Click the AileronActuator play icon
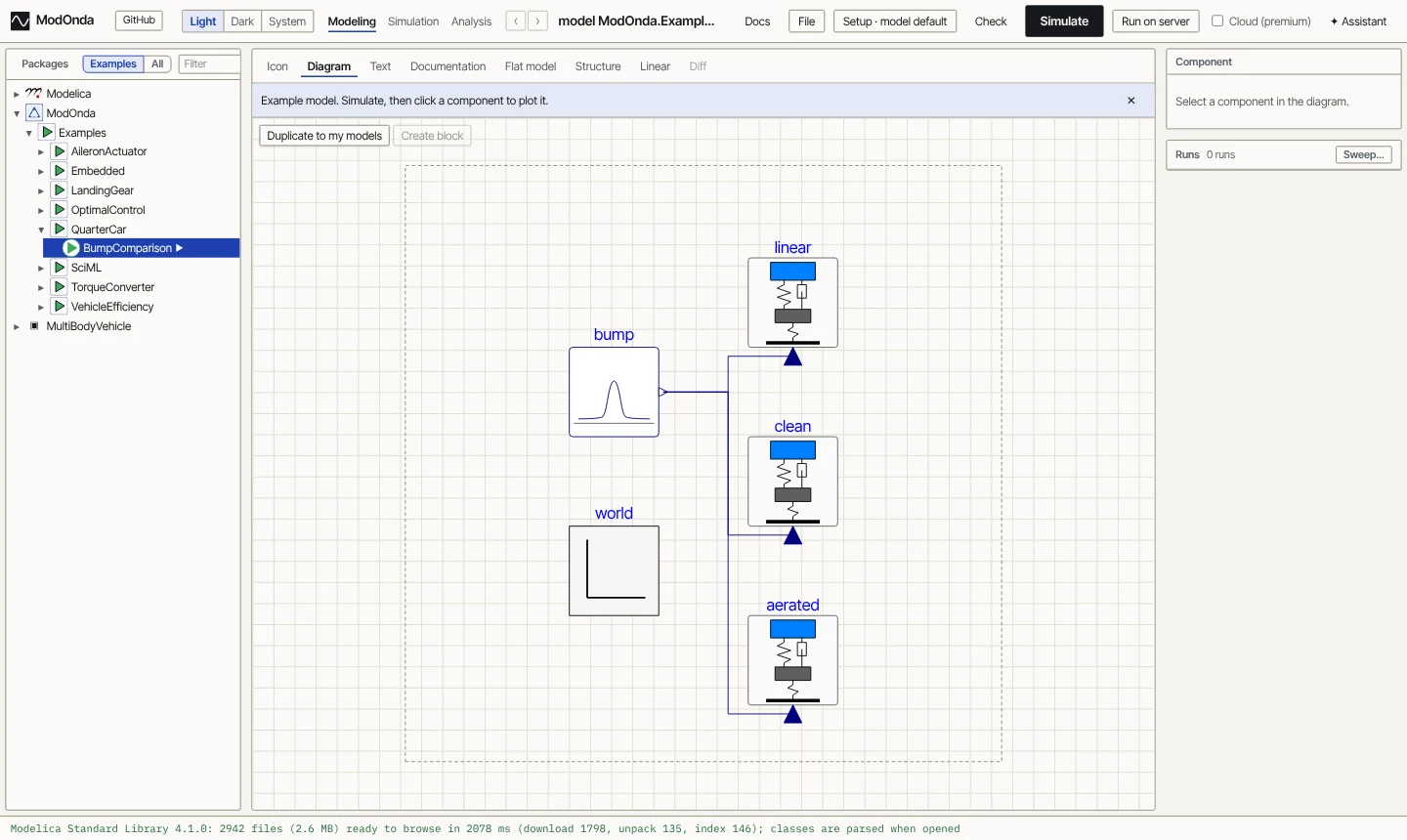 60,151
